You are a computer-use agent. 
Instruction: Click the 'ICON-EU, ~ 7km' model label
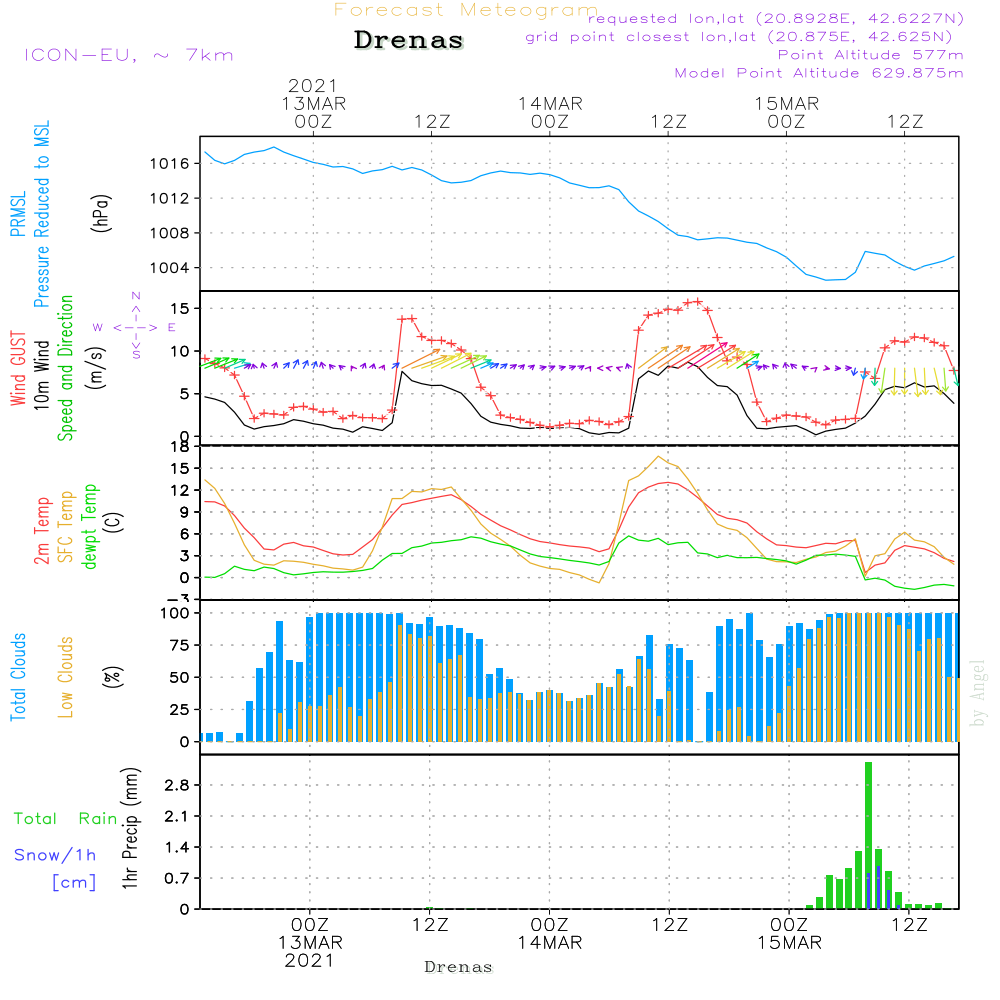tap(129, 55)
